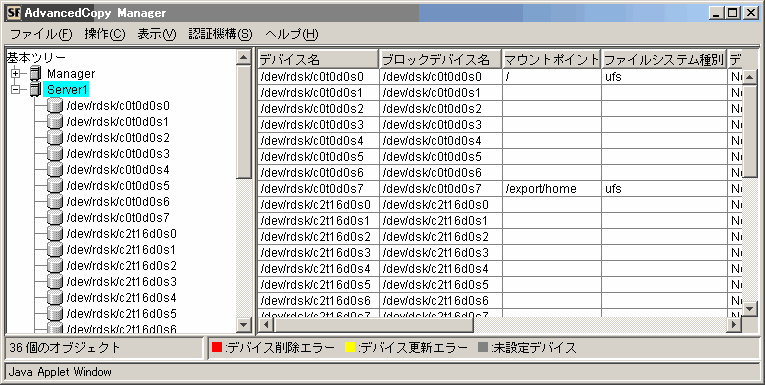
Task: Click the Server1 server icon
Action: [x=35, y=90]
